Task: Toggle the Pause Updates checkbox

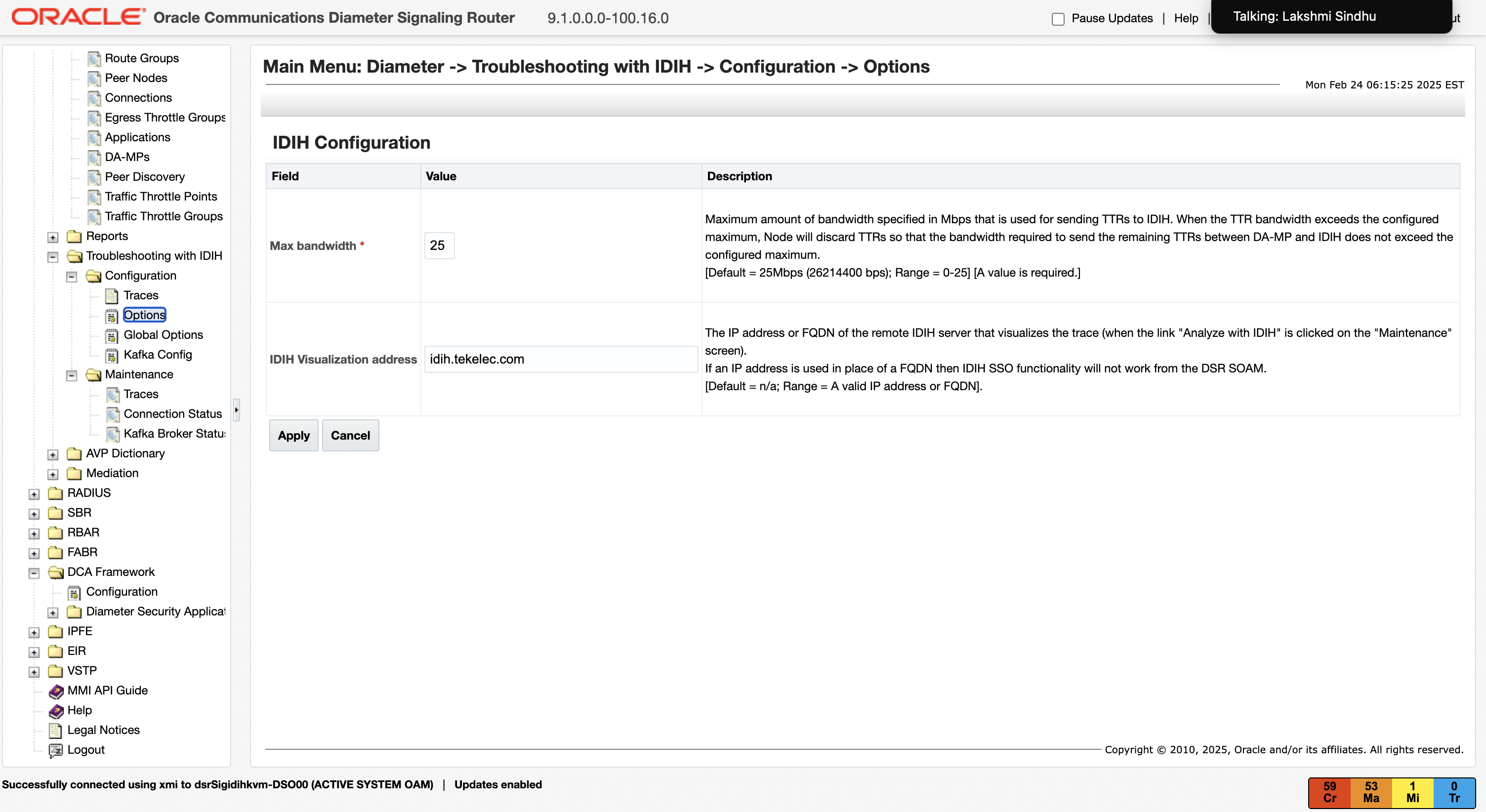Action: (x=1058, y=19)
